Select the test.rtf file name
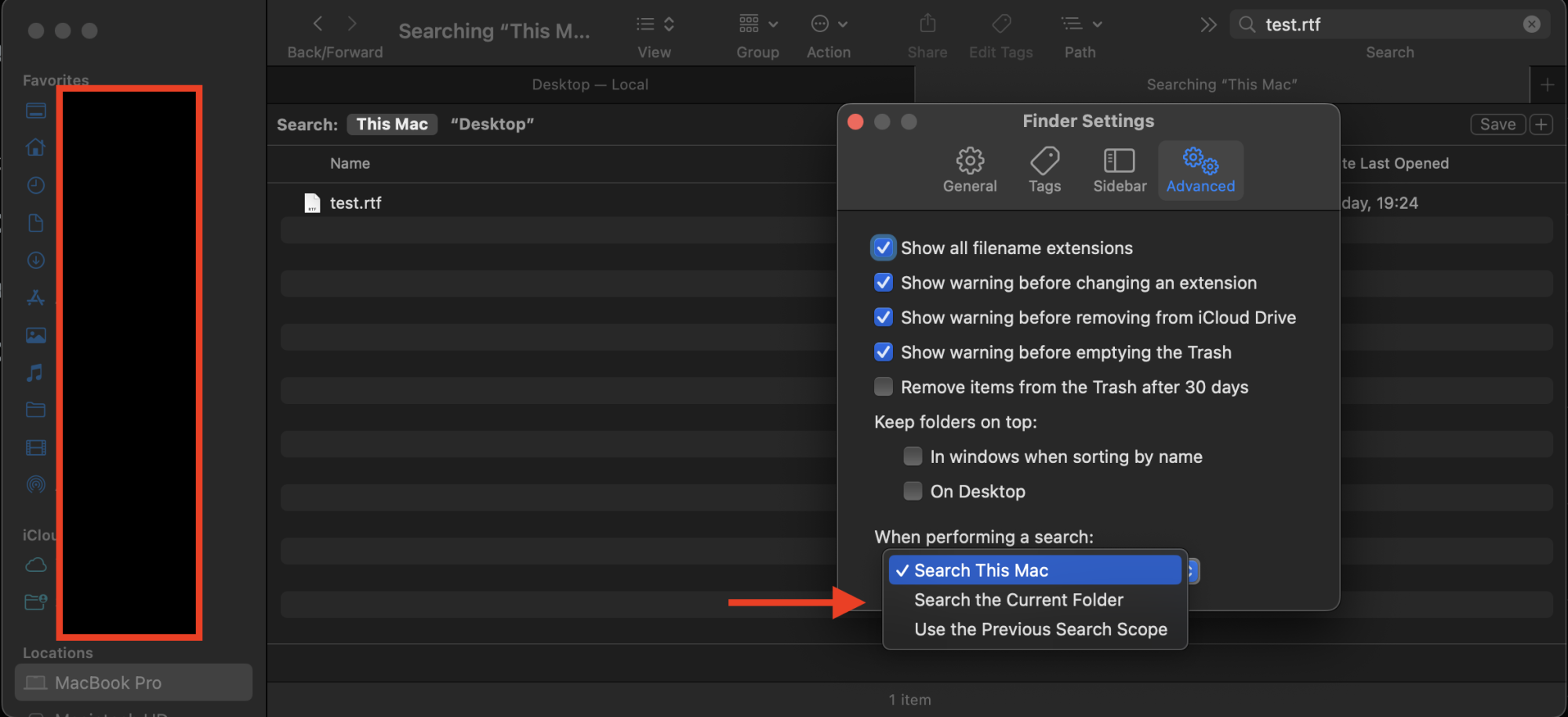1568x717 pixels. click(x=356, y=203)
